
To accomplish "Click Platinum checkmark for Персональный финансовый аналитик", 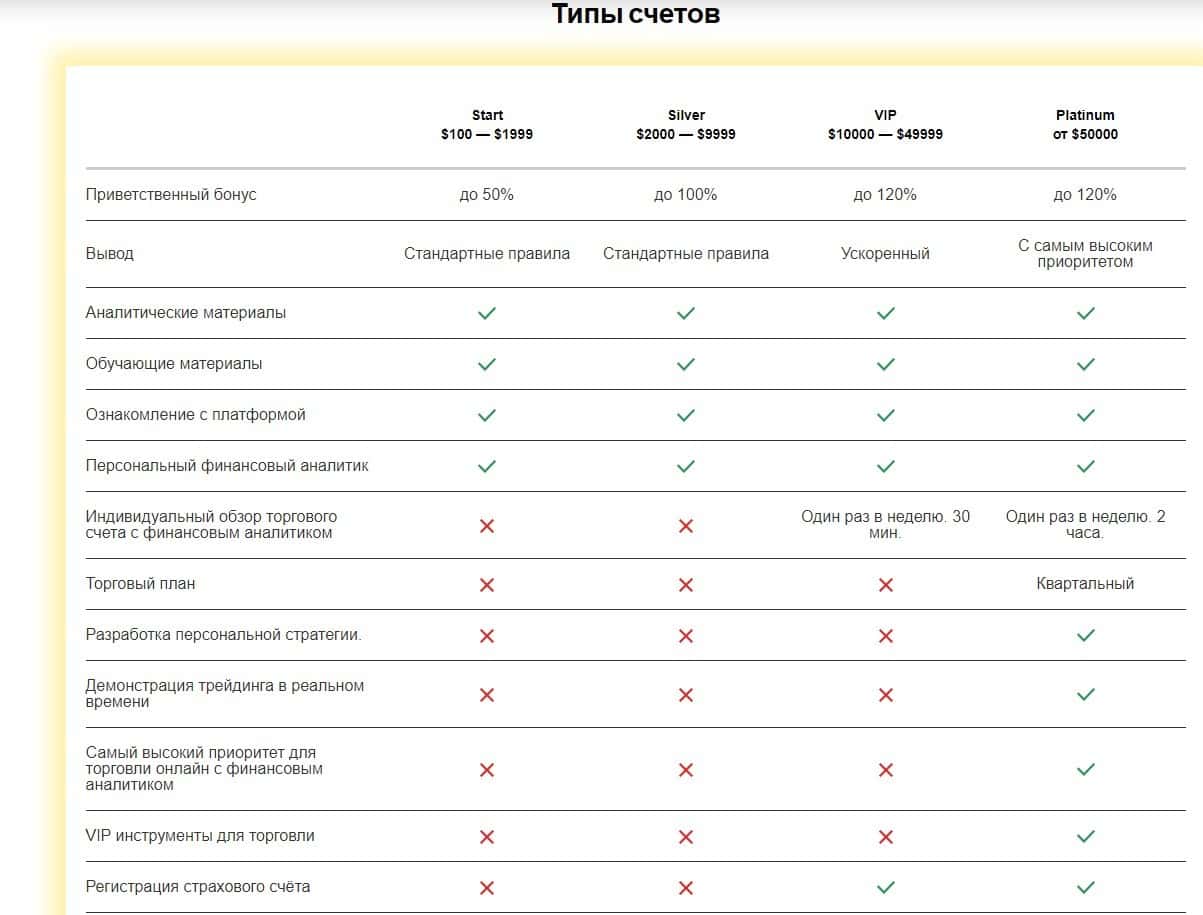I will point(1085,466).
